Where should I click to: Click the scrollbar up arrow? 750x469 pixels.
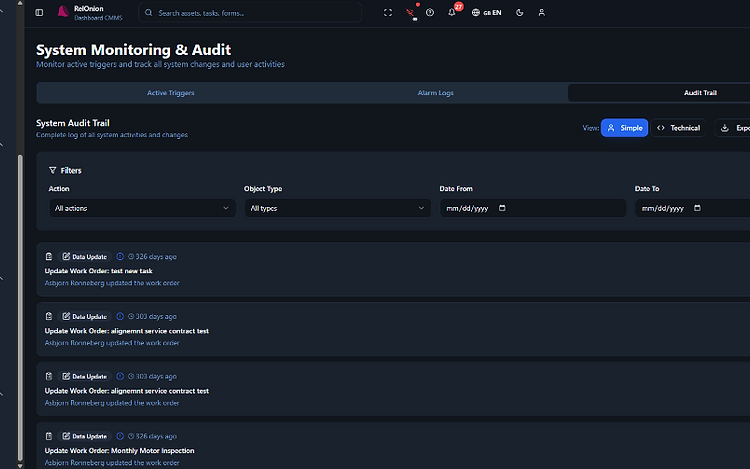[x=20, y=3]
